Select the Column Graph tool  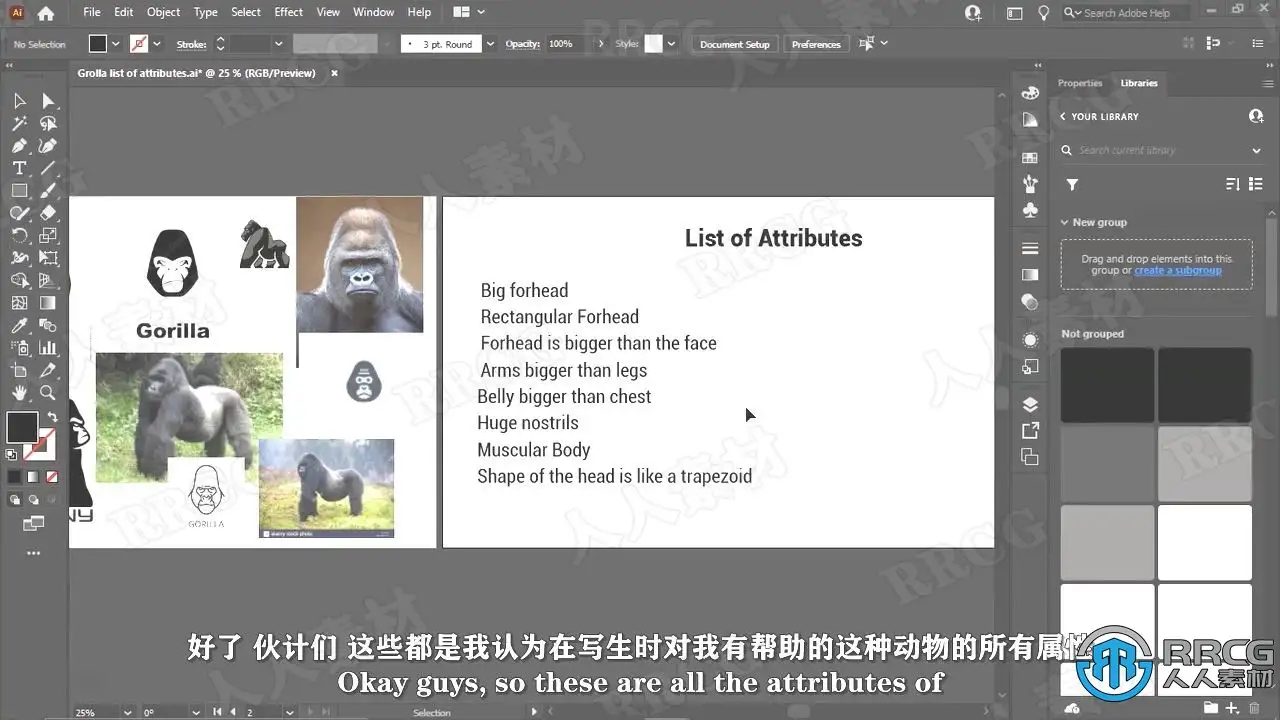click(47, 348)
